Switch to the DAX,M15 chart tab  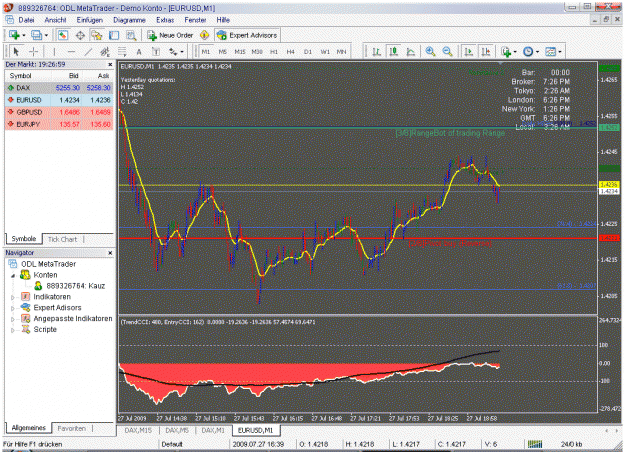(138, 430)
